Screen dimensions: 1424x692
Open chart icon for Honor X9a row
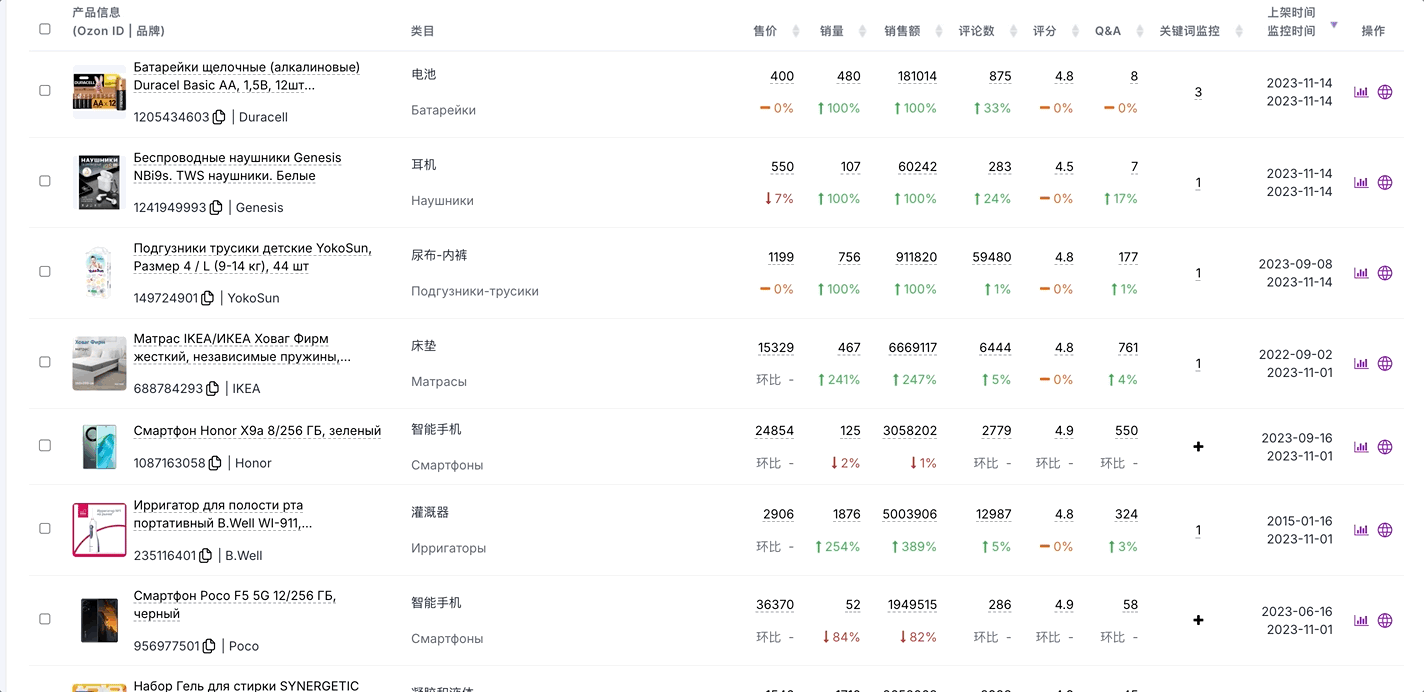1361,447
